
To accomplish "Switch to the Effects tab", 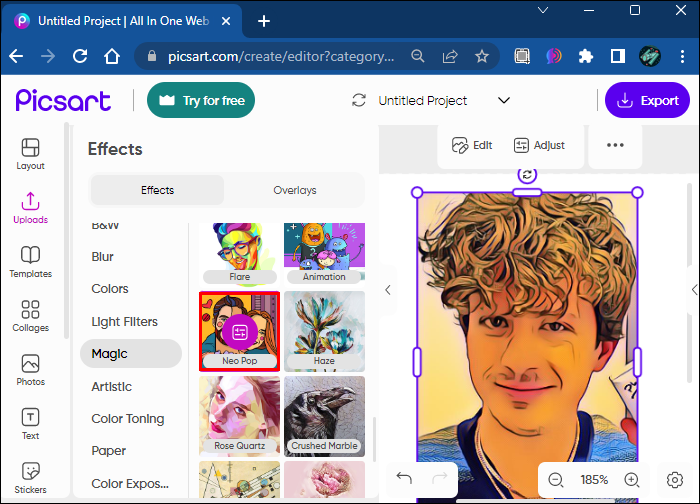I will pyautogui.click(x=157, y=190).
